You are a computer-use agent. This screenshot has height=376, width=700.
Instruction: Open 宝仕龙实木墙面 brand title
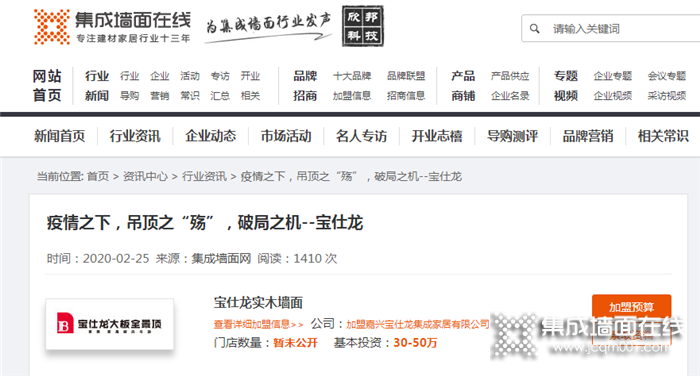click(258, 303)
